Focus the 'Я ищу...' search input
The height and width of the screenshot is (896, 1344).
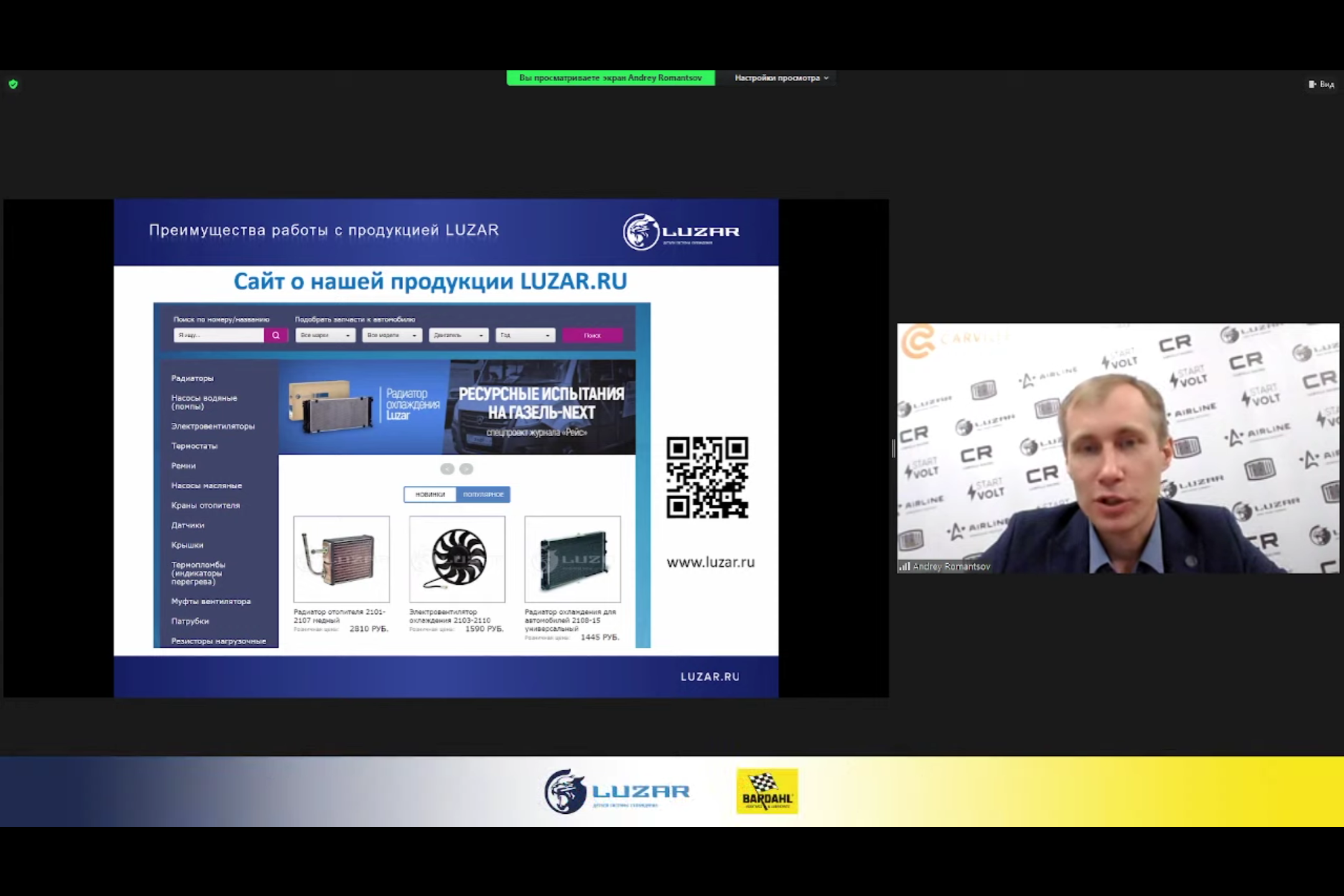click(x=219, y=335)
